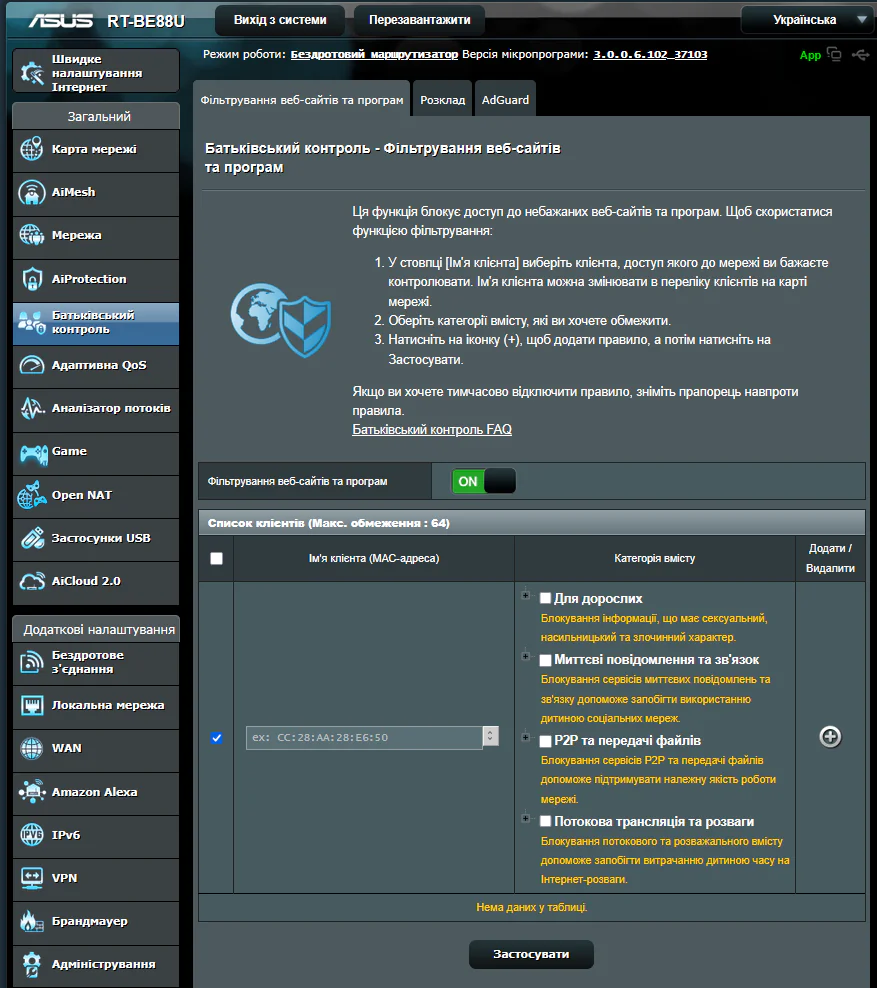
Task: Check Миттєві повідомлення та зв'язок box
Action: click(x=546, y=660)
